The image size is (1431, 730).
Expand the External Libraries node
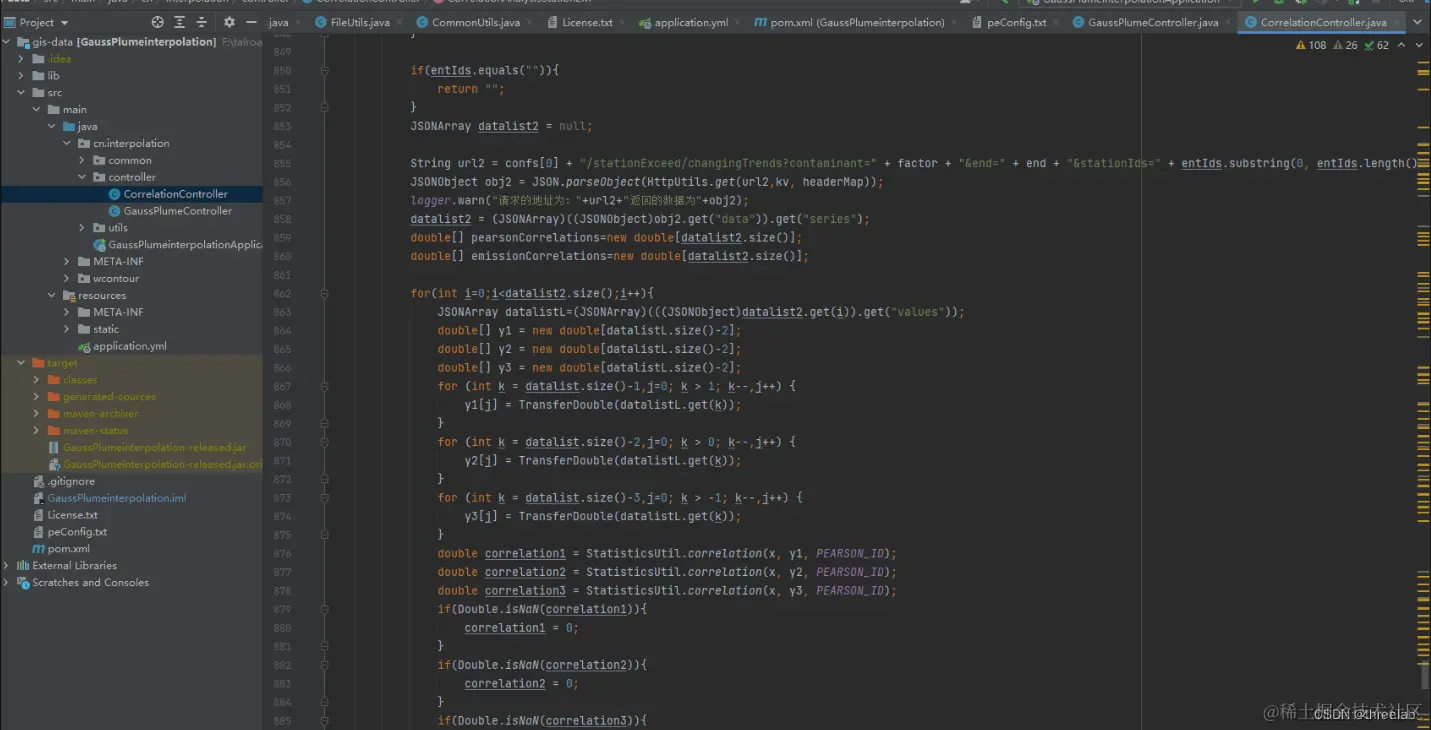8,565
